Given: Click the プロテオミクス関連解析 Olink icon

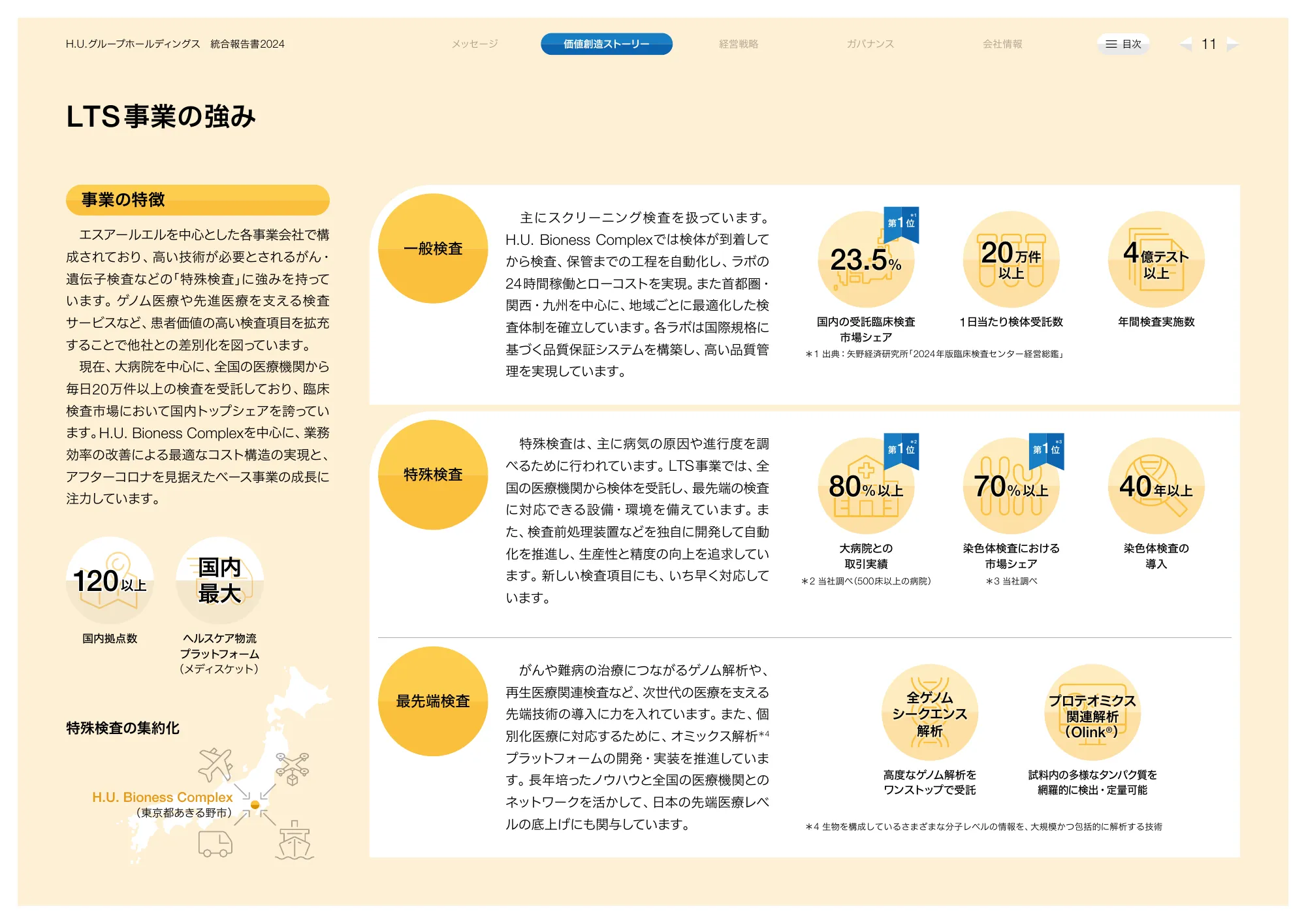Looking at the screenshot, I should coord(1092,713).
